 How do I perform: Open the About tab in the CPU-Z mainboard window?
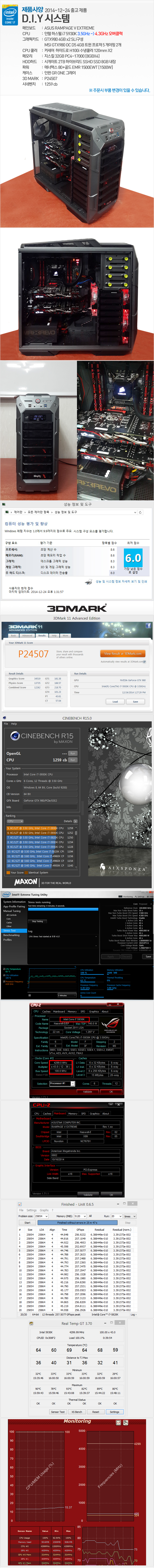point(106,1113)
